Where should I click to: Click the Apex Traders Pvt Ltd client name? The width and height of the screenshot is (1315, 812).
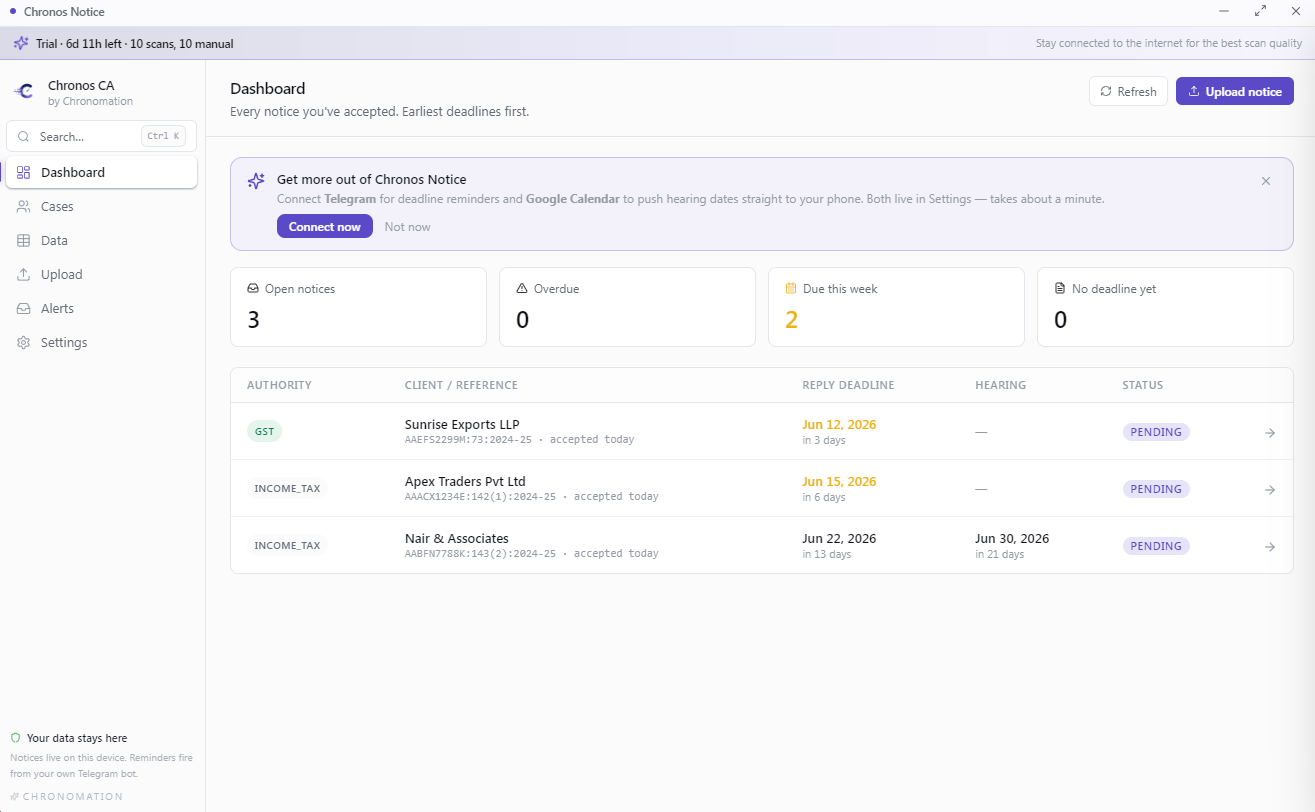[465, 481]
